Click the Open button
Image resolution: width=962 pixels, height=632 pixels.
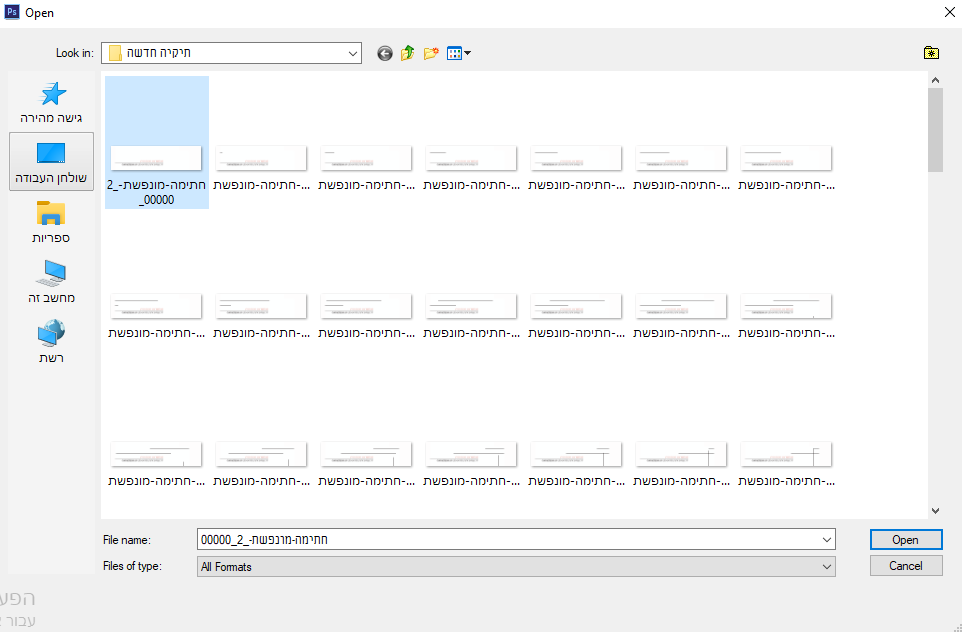pyautogui.click(x=906, y=540)
